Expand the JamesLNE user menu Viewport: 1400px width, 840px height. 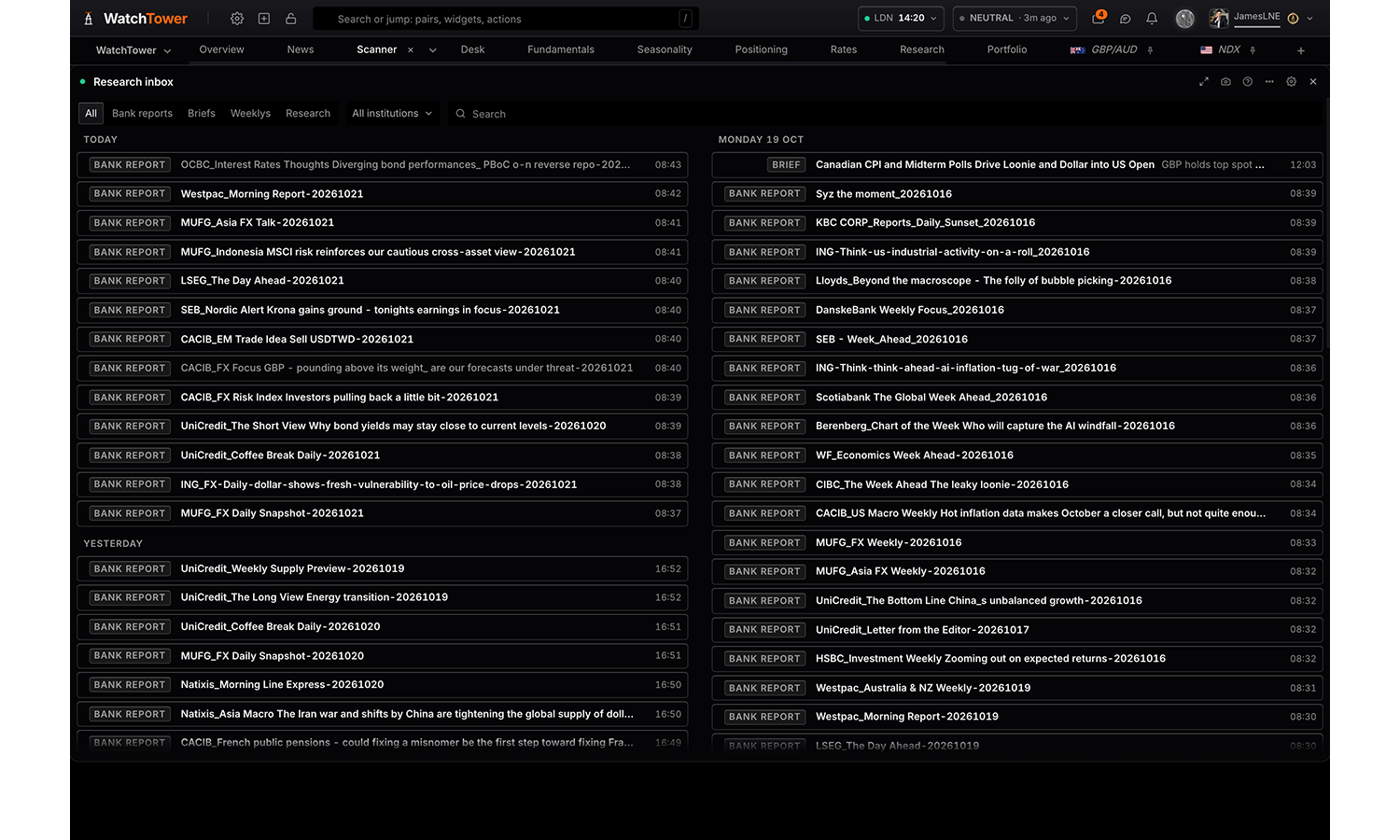[1309, 19]
